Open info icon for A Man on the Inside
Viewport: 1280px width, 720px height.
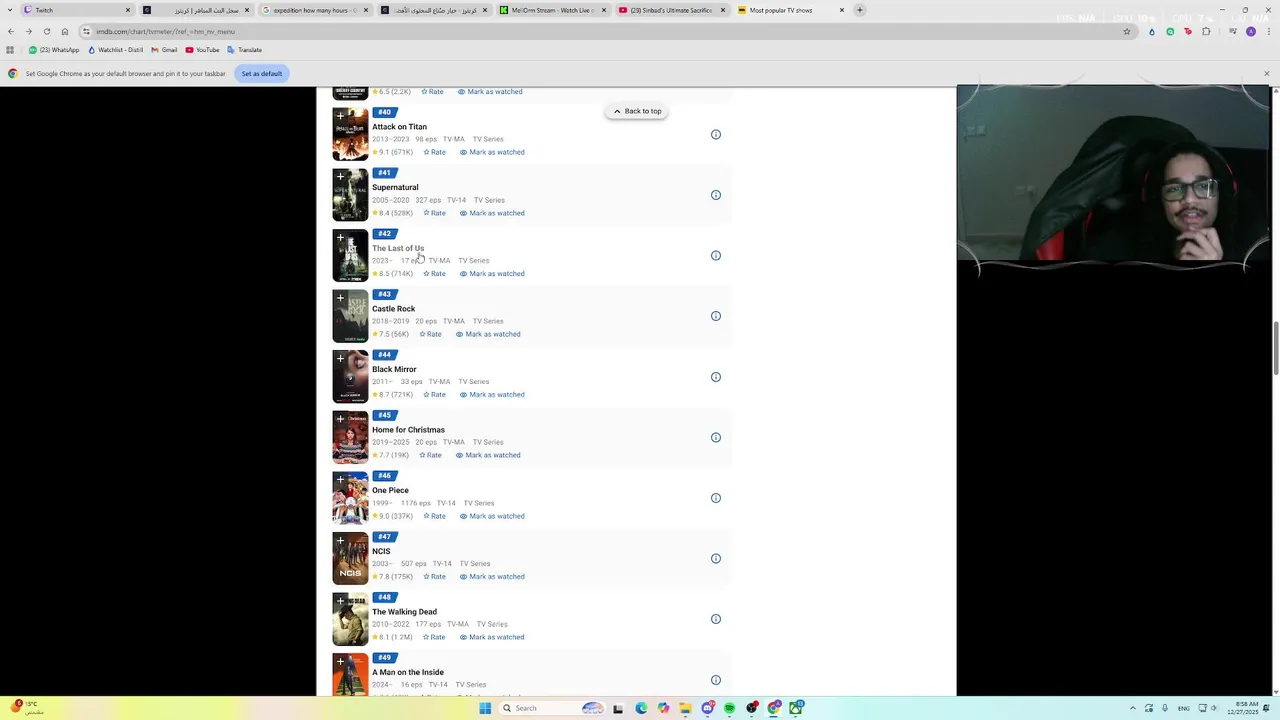coord(716,680)
